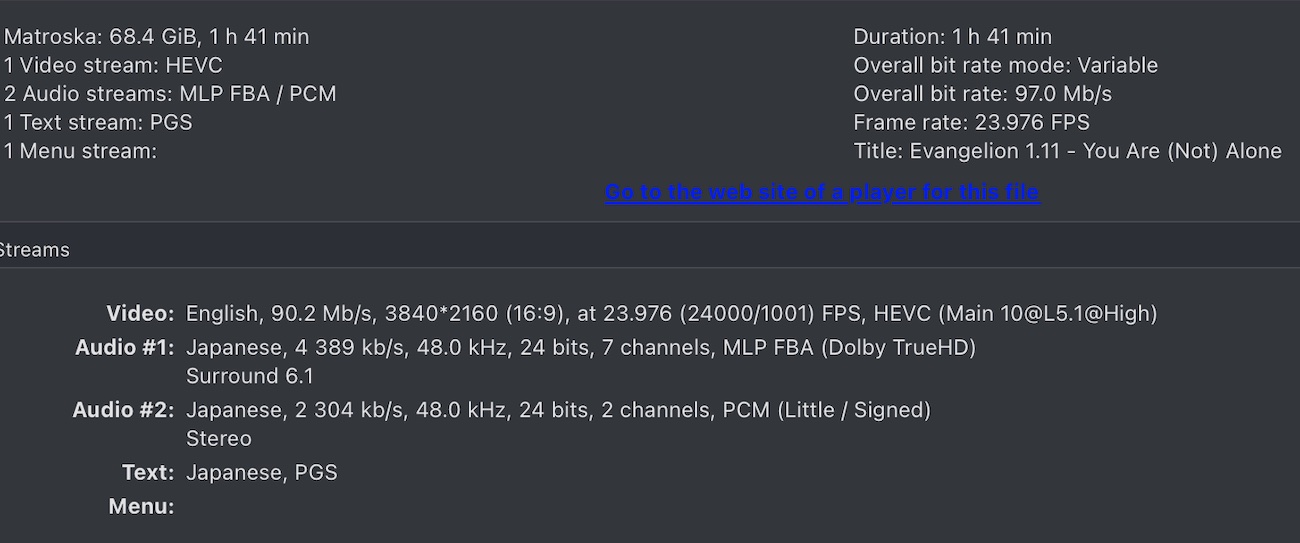The image size is (1300, 543).
Task: Click the '1 Menu stream:' line
Action: pos(80,151)
